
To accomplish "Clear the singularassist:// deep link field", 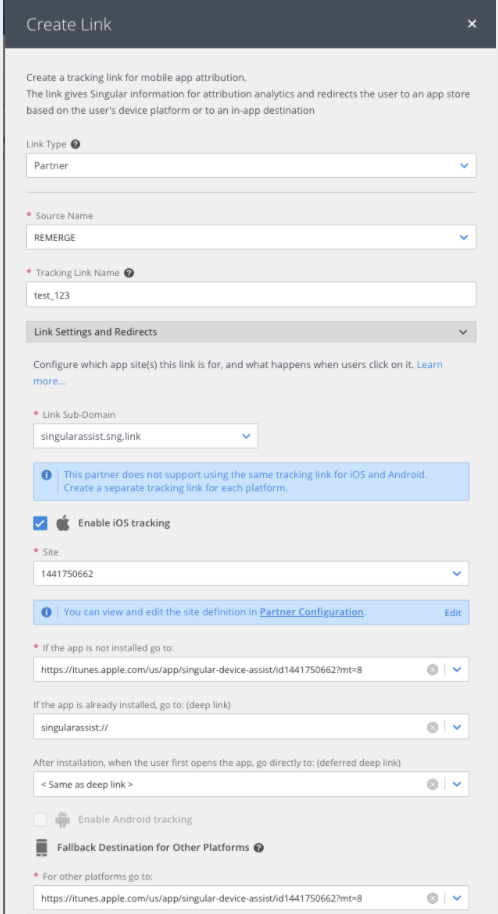I will click(x=432, y=727).
